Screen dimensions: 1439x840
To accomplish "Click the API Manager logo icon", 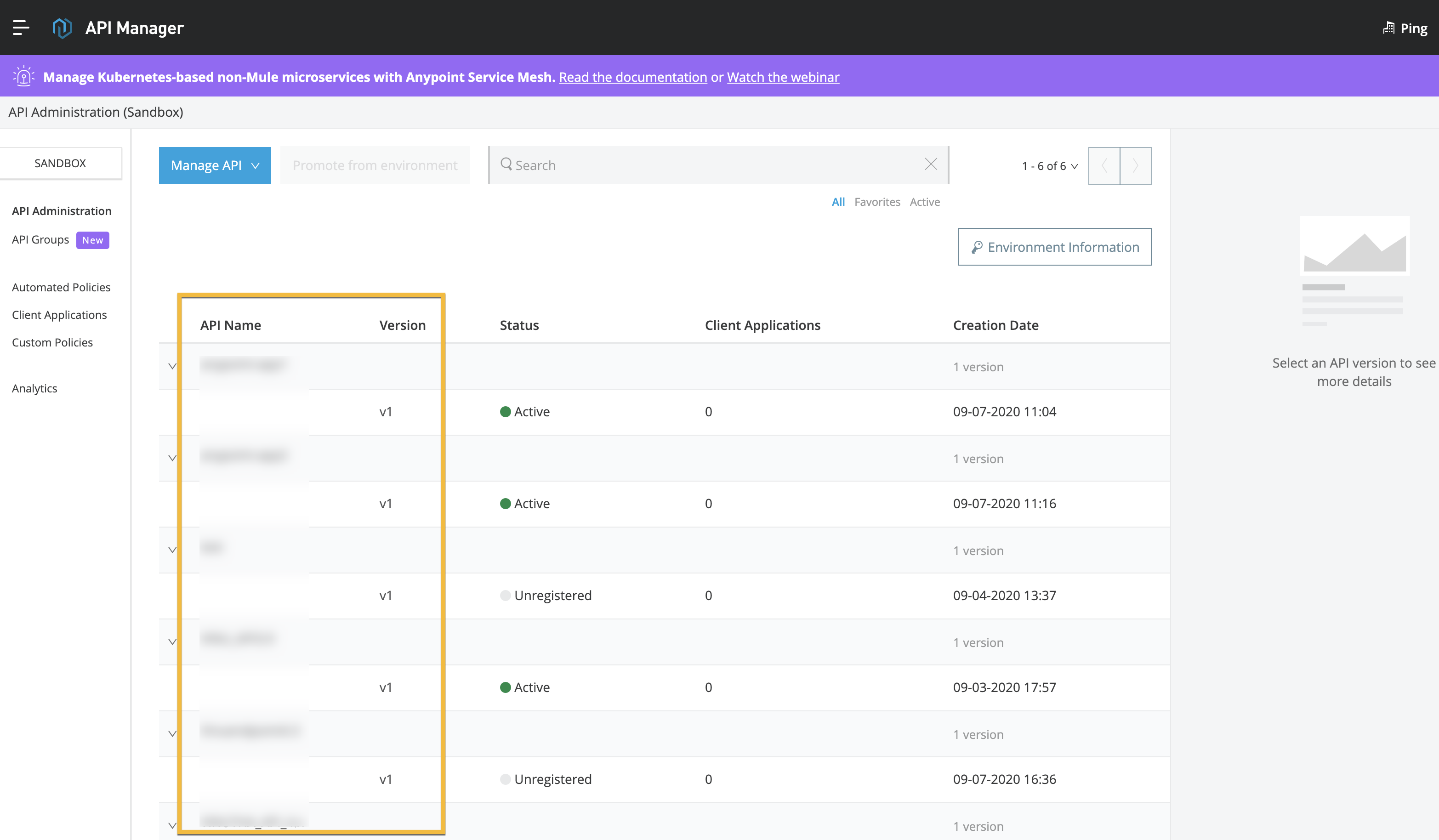I will (62, 28).
